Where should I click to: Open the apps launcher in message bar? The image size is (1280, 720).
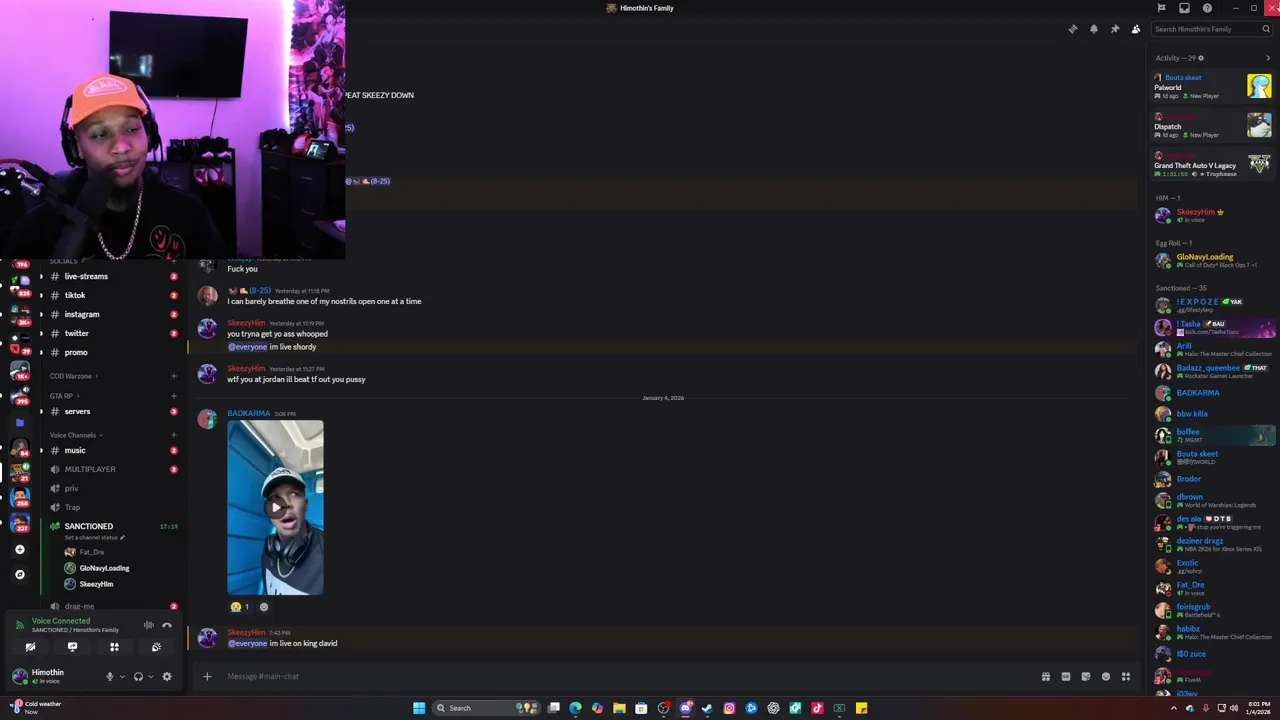click(x=1126, y=676)
